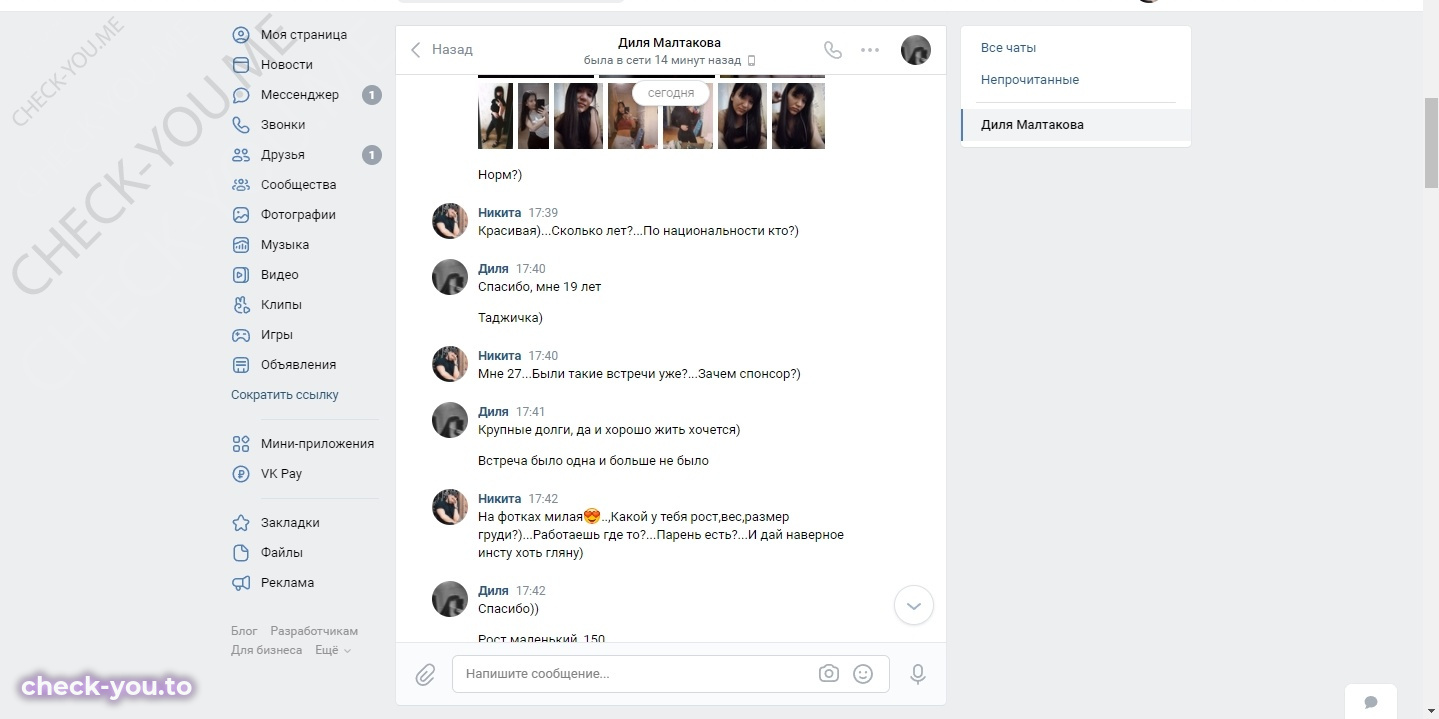Click the text 'Спасибо, мне 19 лет'
The height and width of the screenshot is (719, 1439).
pos(540,287)
